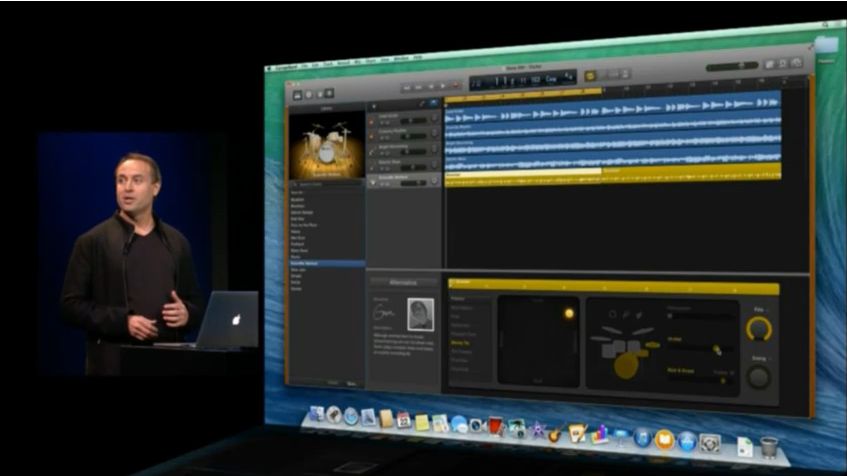Adjust the Kick & Snare variation slider
This screenshot has height=476, width=847.
(x=700, y=380)
